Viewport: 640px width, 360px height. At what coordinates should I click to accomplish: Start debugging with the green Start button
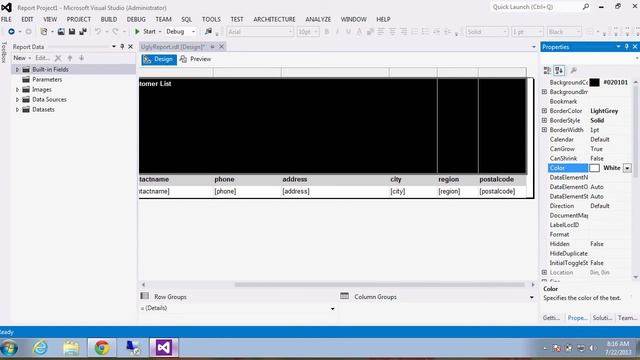coord(145,31)
